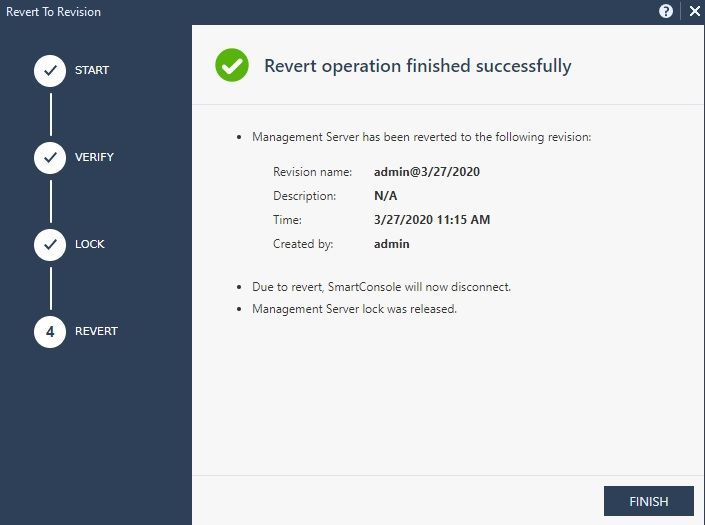Image resolution: width=705 pixels, height=525 pixels.
Task: Click the 'Revert operation finished successfully' heading
Action: 418,66
